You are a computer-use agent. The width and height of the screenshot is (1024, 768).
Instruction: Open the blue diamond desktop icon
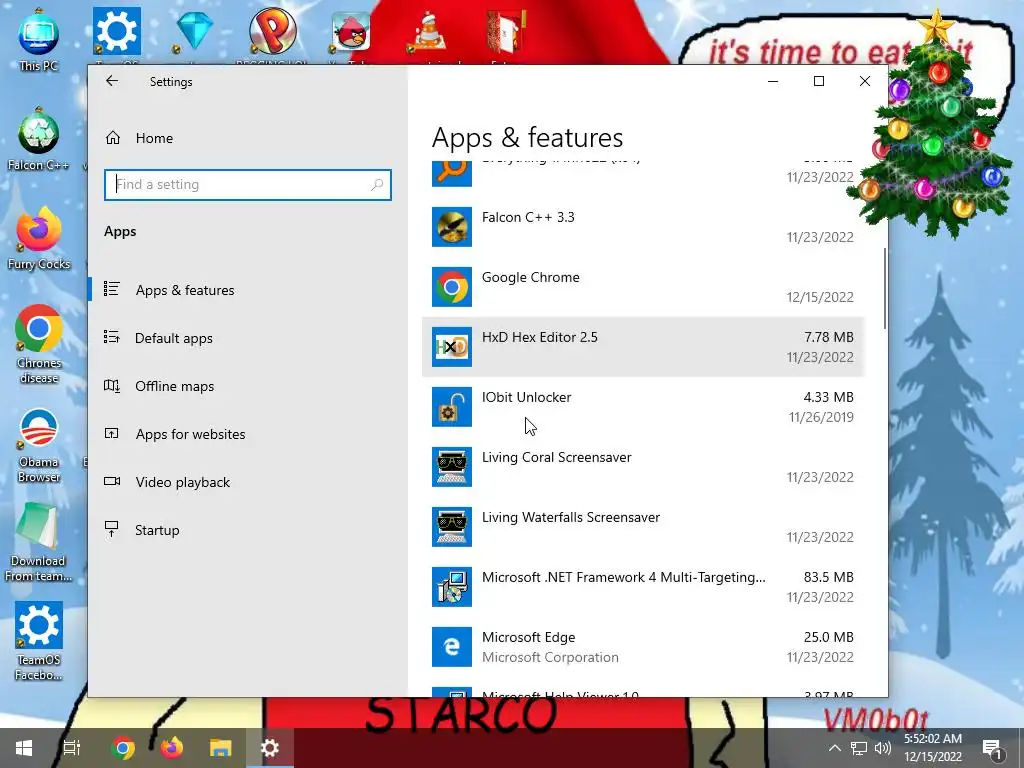click(x=195, y=33)
